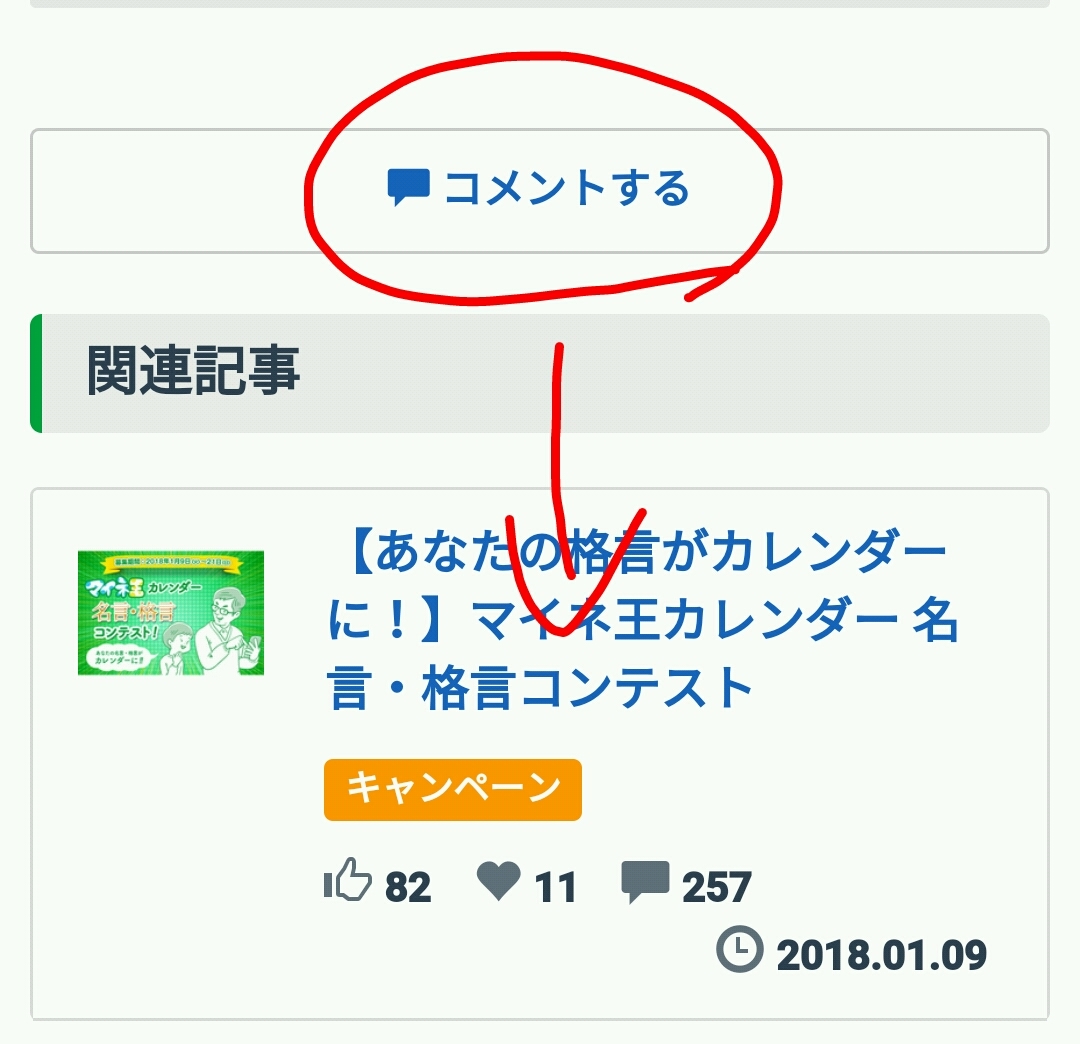Click the comment count 257
Image resolution: width=1080 pixels, height=1044 pixels.
click(716, 887)
